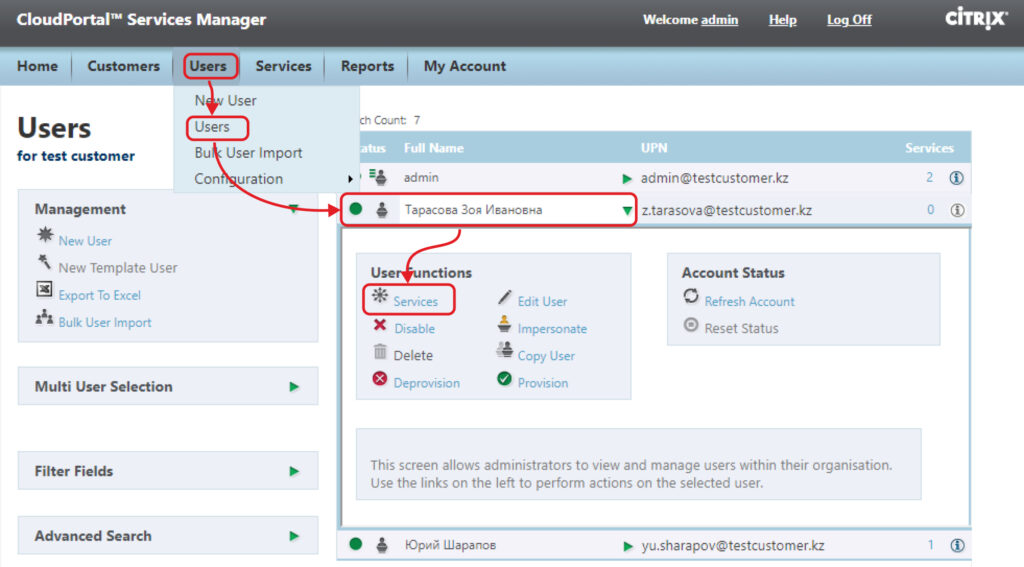Open the Home tab
This screenshot has width=1024, height=567.
(37, 66)
